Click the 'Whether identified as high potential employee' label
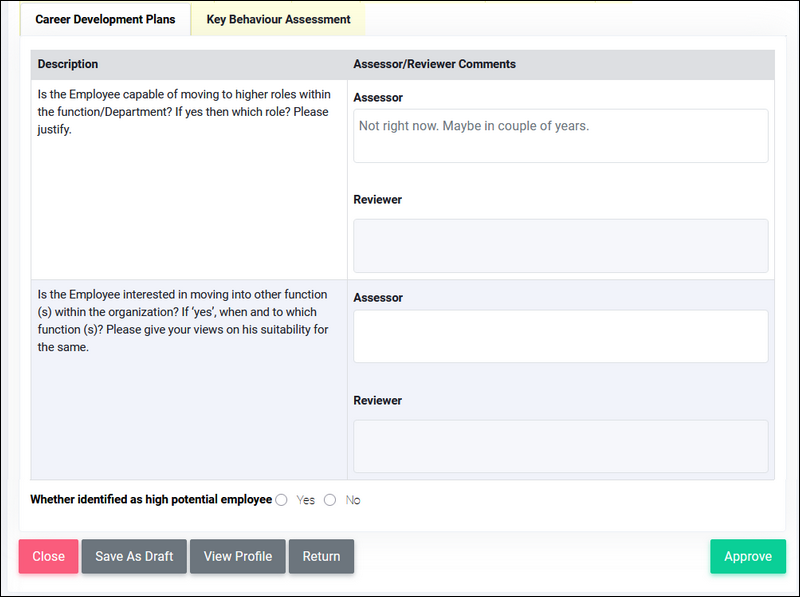Viewport: 800px width, 597px height. pos(151,499)
